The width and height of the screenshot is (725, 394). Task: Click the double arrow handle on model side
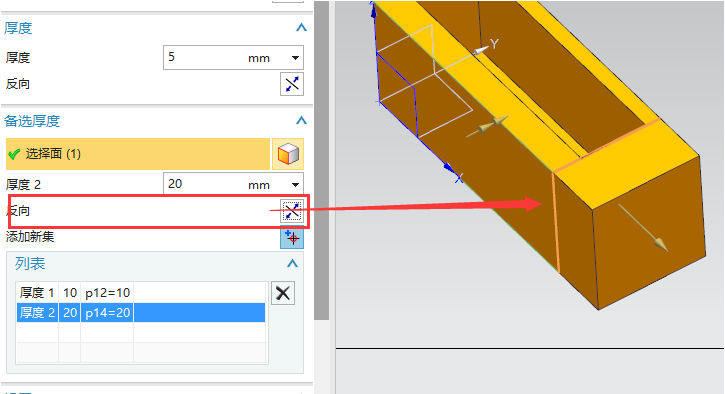pyautogui.click(x=487, y=126)
